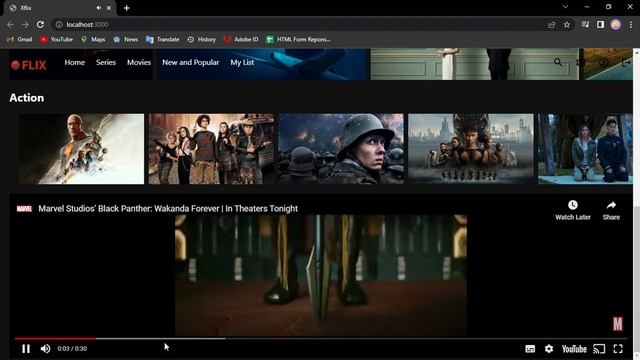Select the soldier in helmet movie thumbnail
This screenshot has width=640, height=360.
(341, 149)
